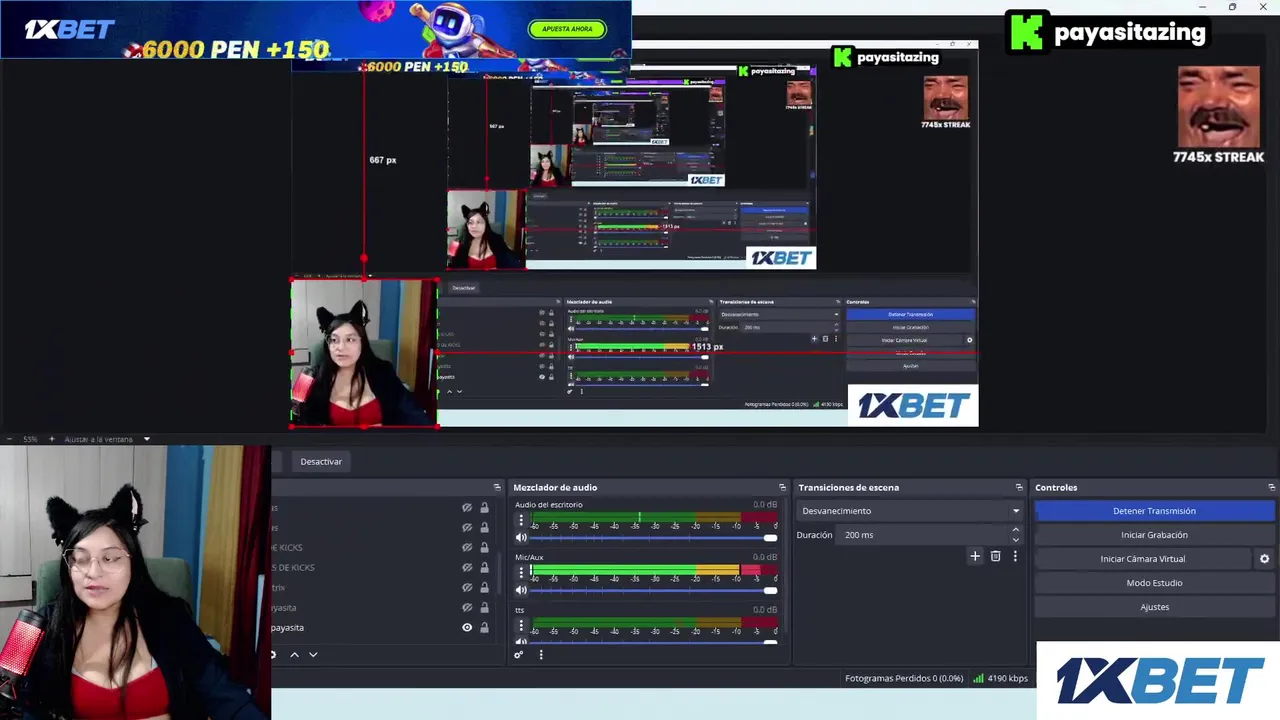The image size is (1280, 720).
Task: Select the webcam source in the preview canvas
Action: click(x=364, y=353)
